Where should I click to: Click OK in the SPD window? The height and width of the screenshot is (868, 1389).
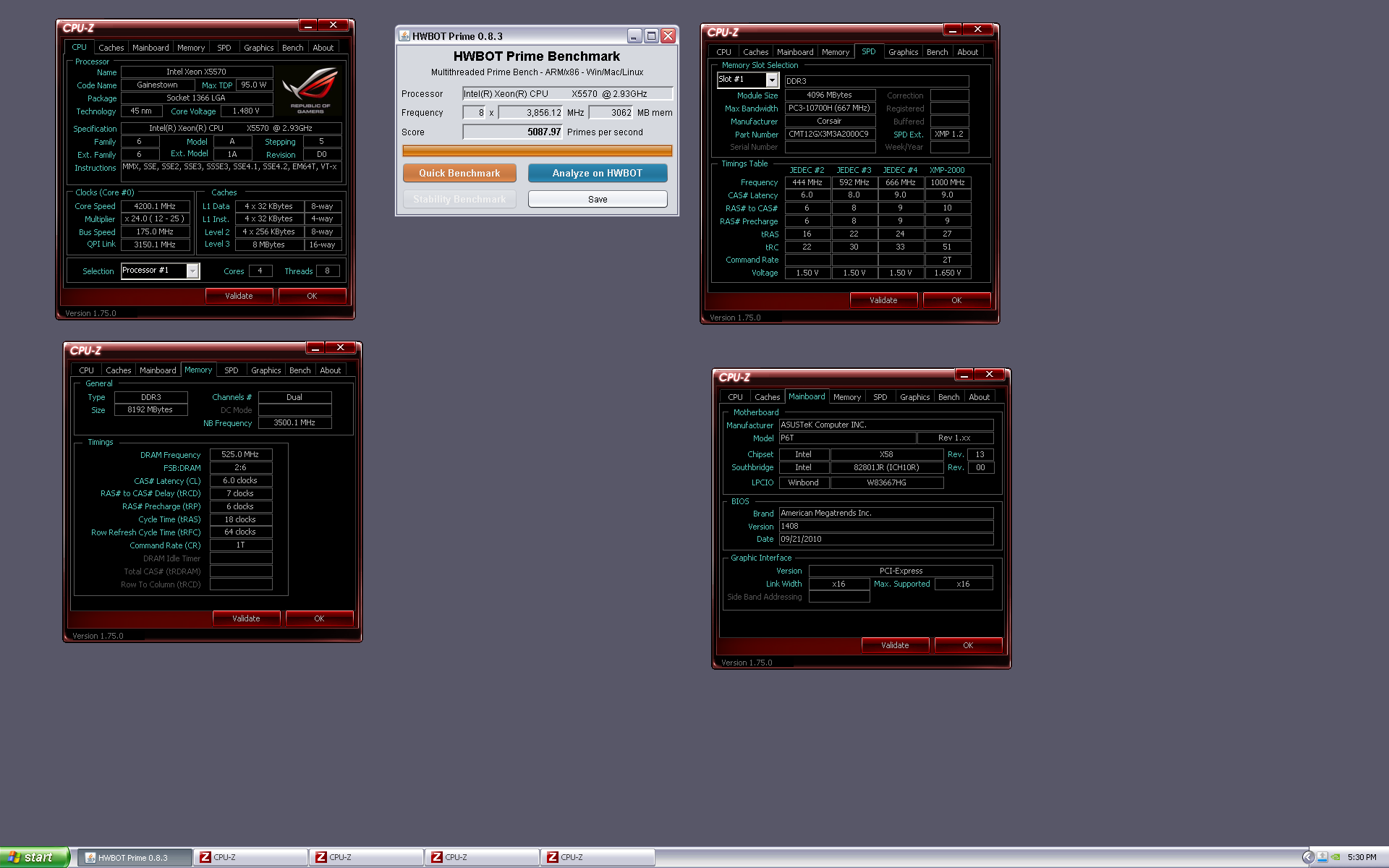click(956, 300)
